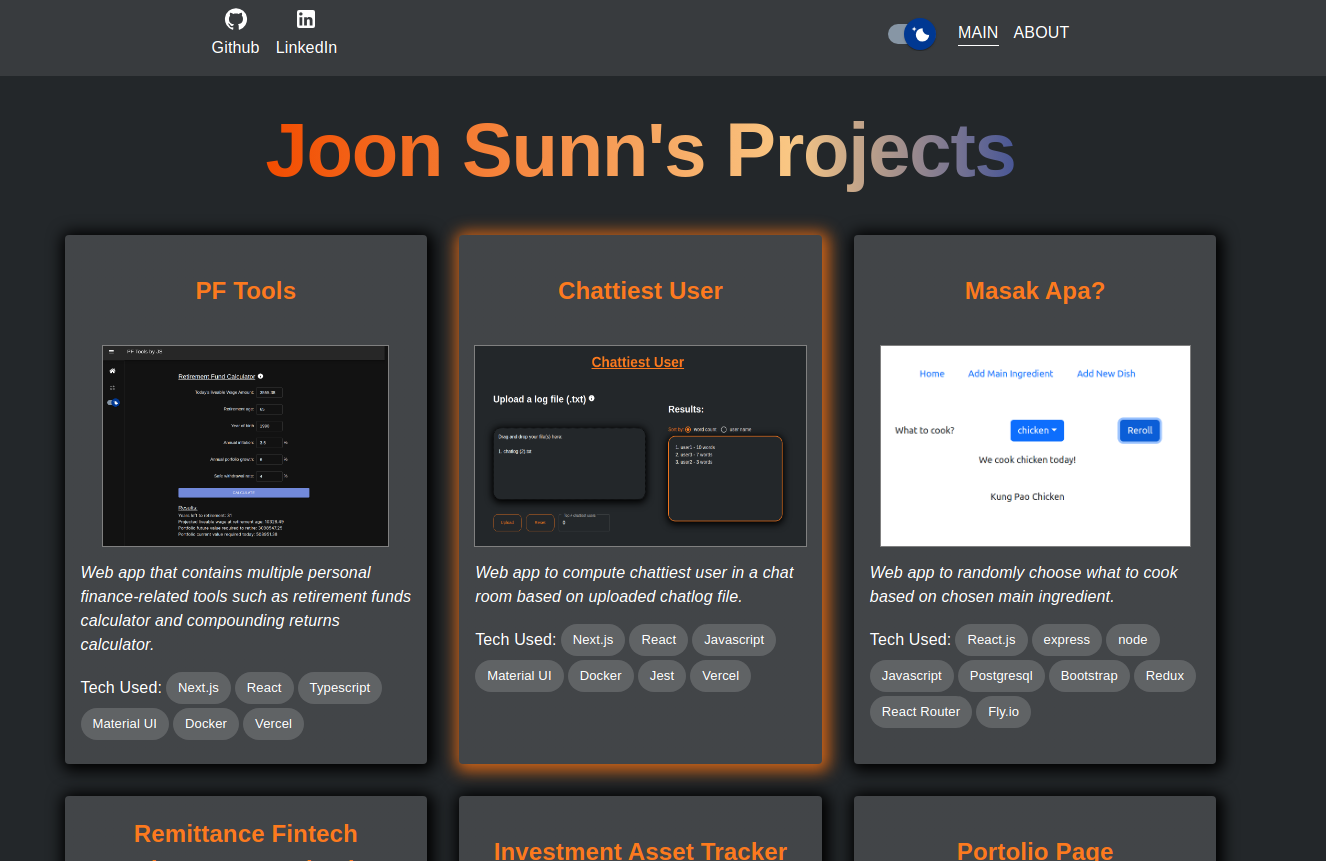Open the Masak Apa screenshot thumbnail
1326x861 pixels.
[1035, 445]
